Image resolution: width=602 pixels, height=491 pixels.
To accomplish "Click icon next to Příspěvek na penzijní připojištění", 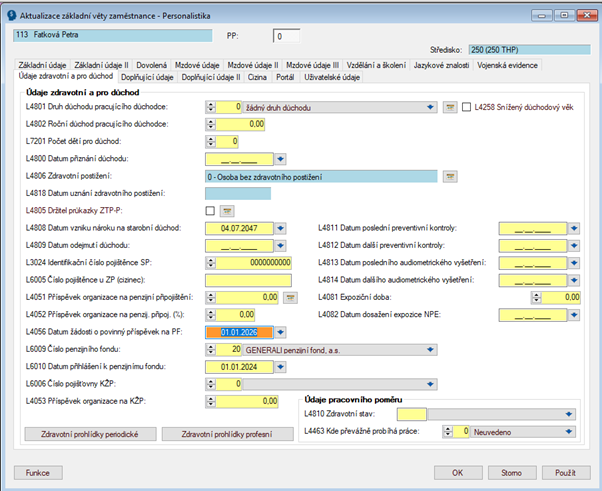I will (x=290, y=297).
